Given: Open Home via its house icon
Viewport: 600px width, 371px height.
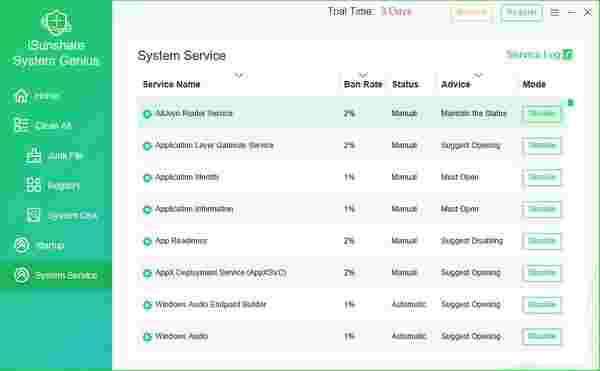Looking at the screenshot, I should [21, 96].
